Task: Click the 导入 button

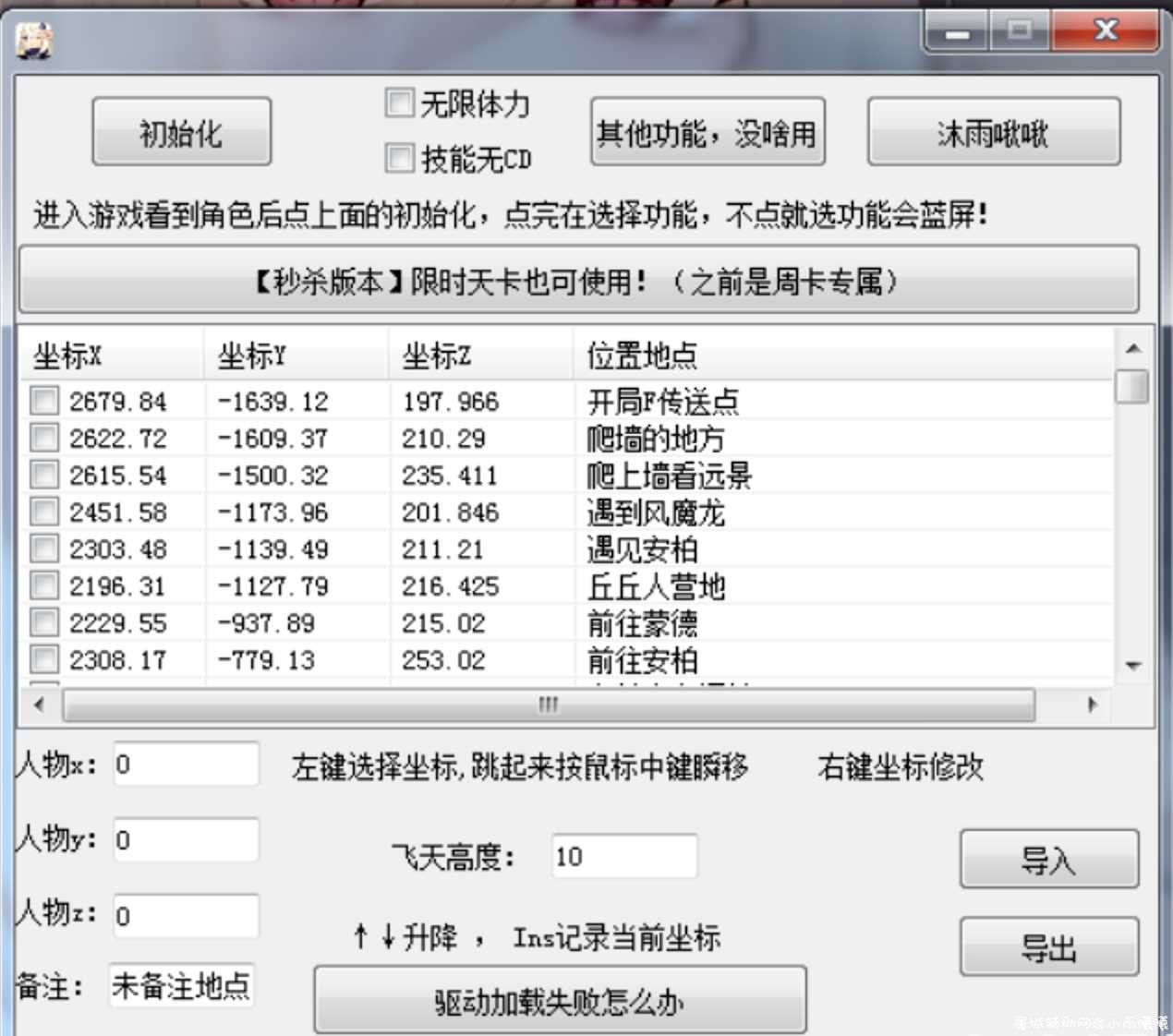Action: tap(1049, 860)
